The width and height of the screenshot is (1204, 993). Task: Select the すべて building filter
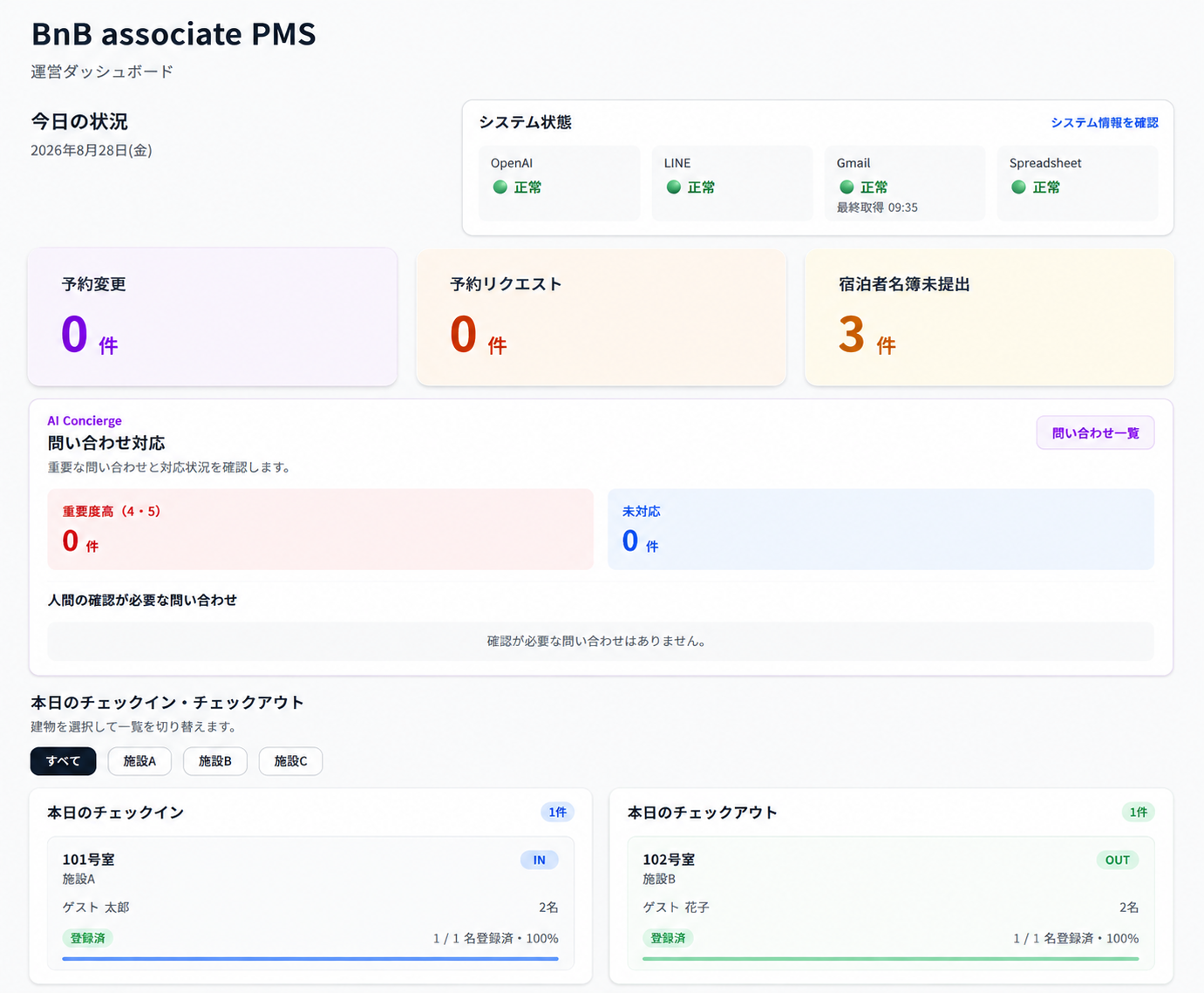click(64, 761)
